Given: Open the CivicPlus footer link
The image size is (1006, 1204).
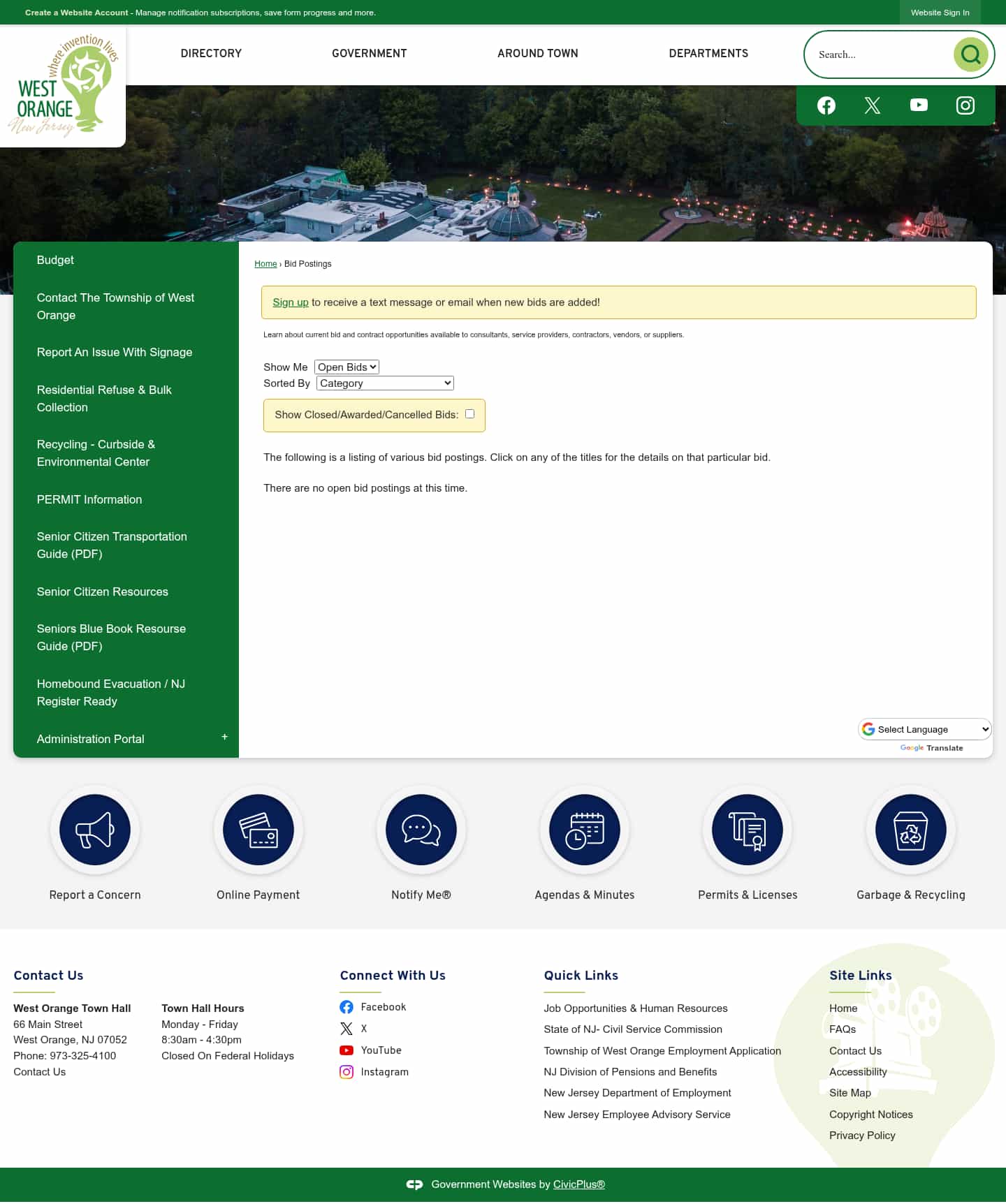Looking at the screenshot, I should [579, 1184].
